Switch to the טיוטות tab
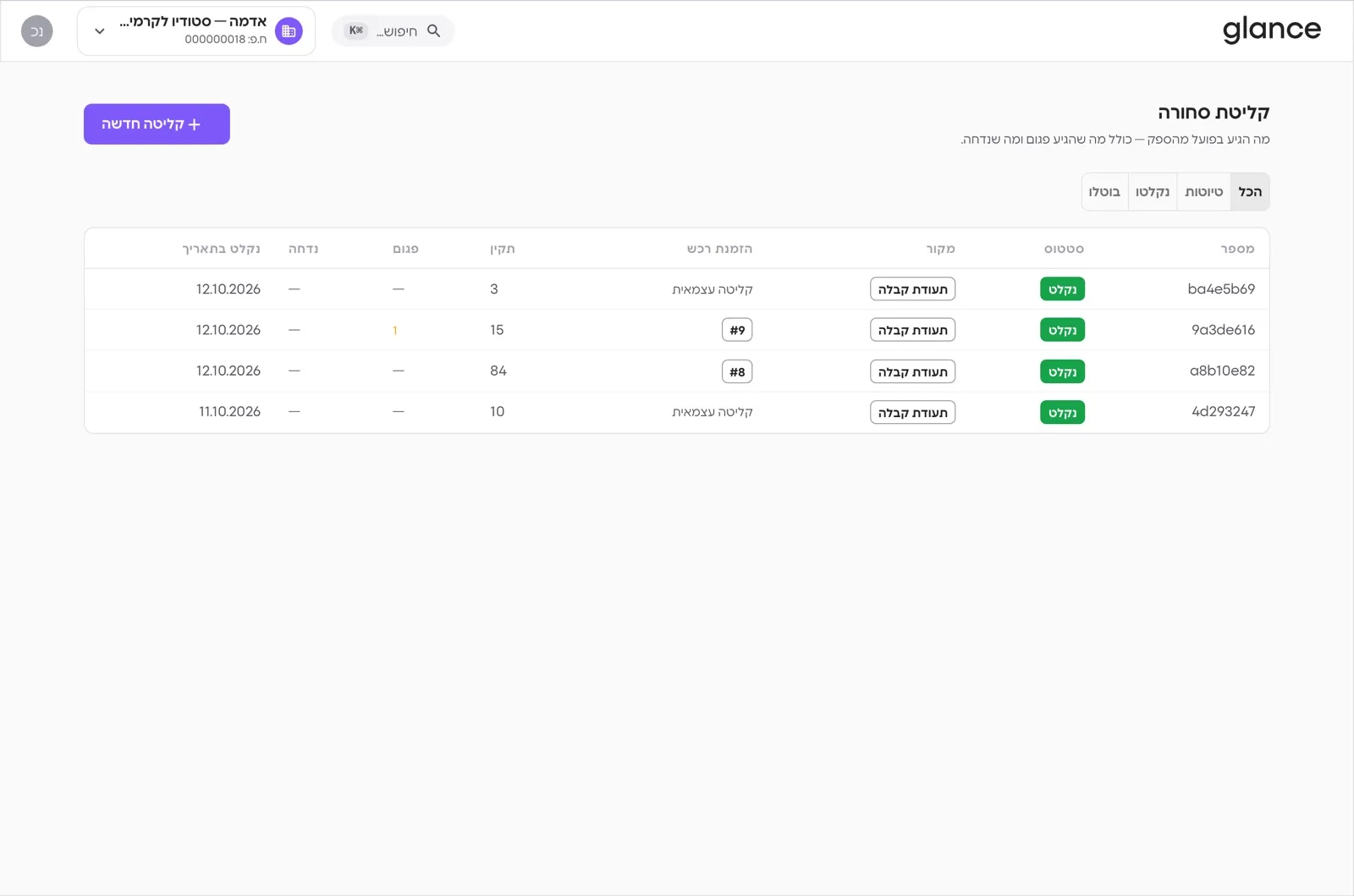The width and height of the screenshot is (1354, 896). [1203, 192]
